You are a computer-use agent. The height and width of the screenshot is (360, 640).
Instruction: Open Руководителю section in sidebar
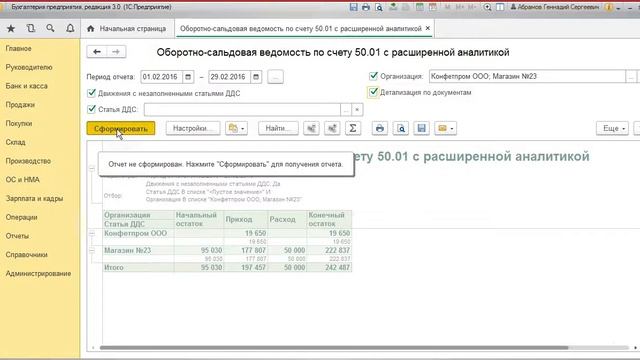point(29,67)
